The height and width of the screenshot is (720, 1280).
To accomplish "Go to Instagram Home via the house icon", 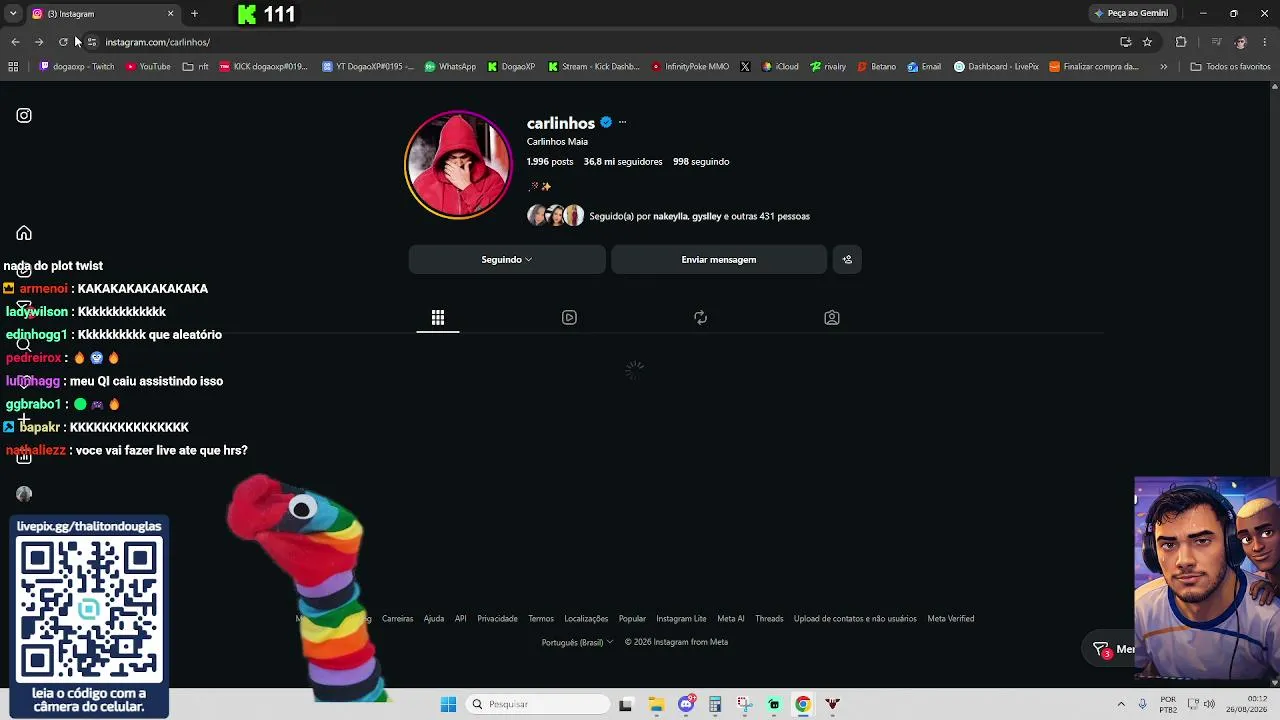I will click(x=24, y=233).
